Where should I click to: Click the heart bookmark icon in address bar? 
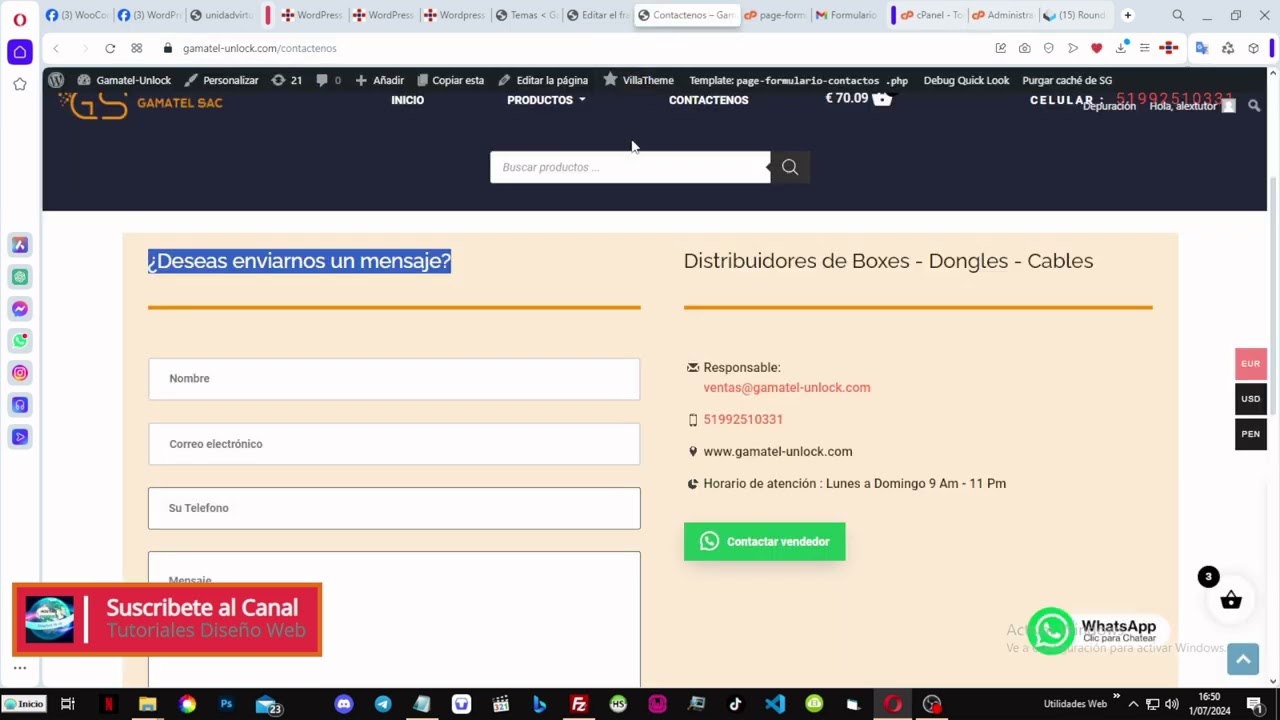coord(1097,48)
